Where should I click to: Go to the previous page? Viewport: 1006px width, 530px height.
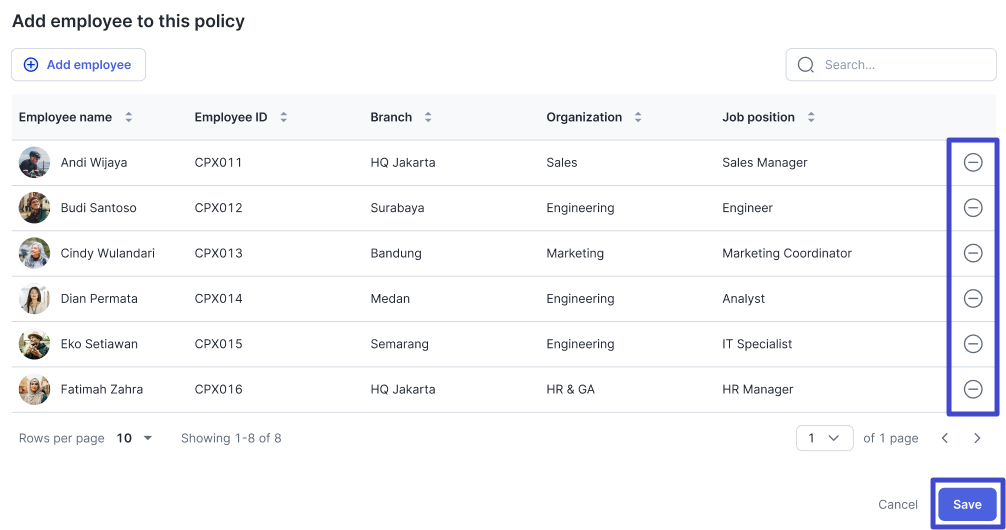pyautogui.click(x=945, y=438)
